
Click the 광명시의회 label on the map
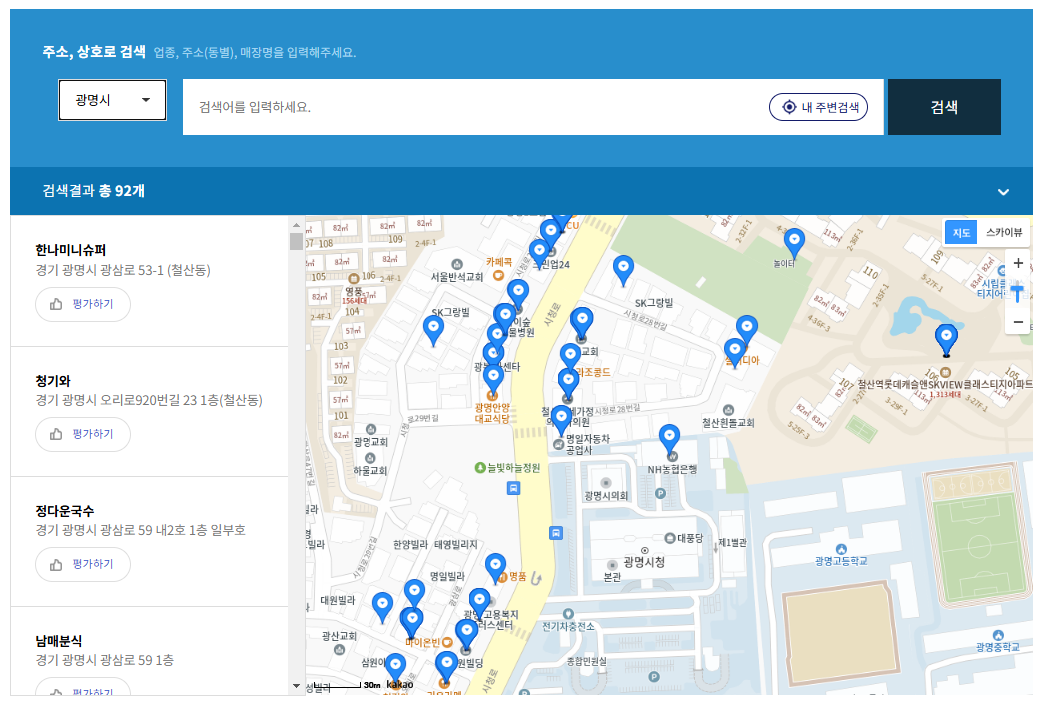pos(606,496)
